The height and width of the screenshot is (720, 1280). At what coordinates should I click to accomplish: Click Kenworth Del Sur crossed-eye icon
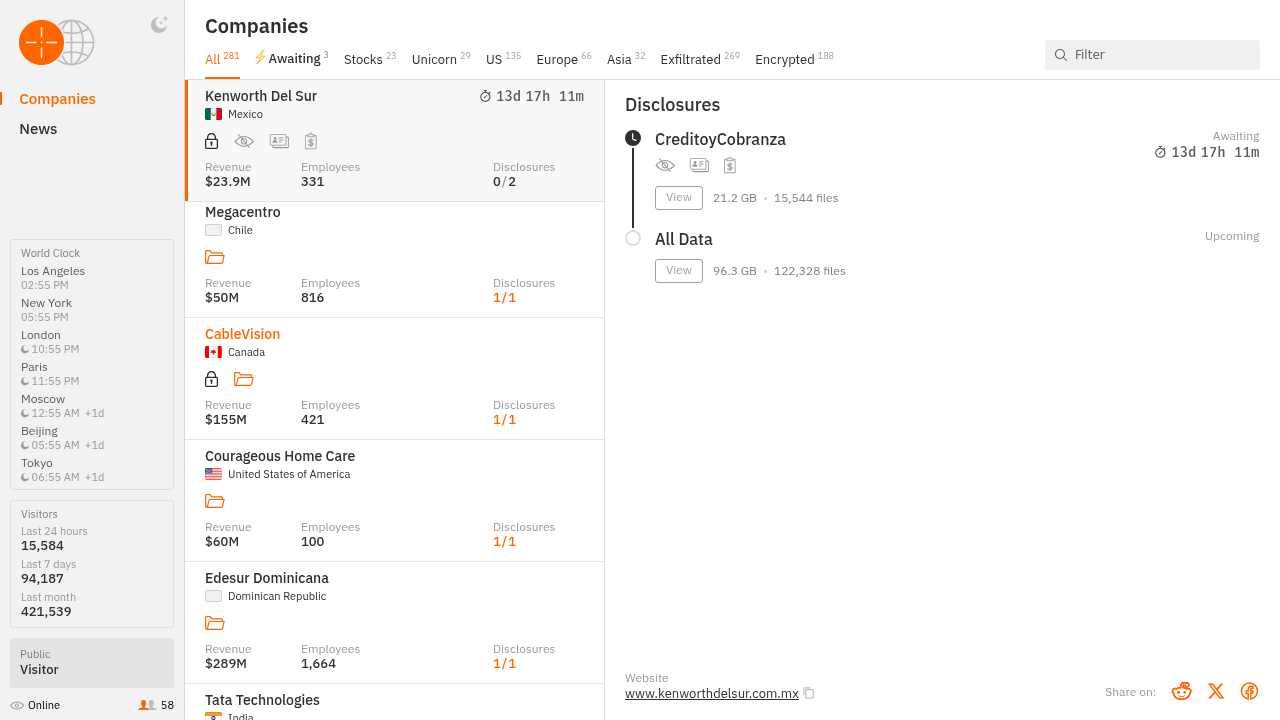(244, 141)
